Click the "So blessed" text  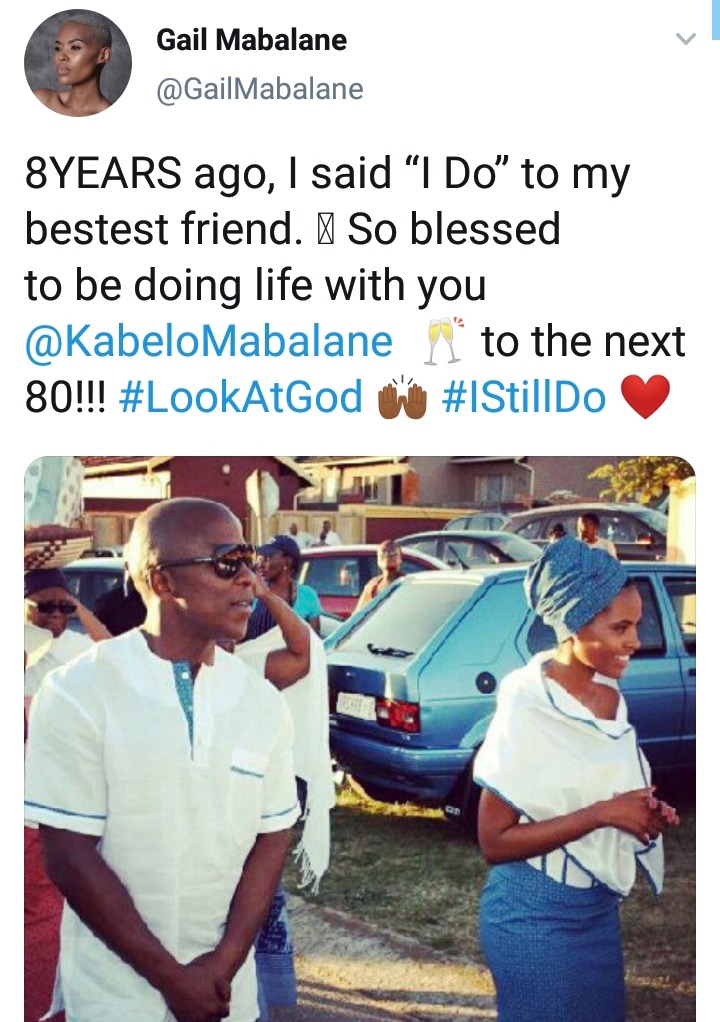(454, 229)
